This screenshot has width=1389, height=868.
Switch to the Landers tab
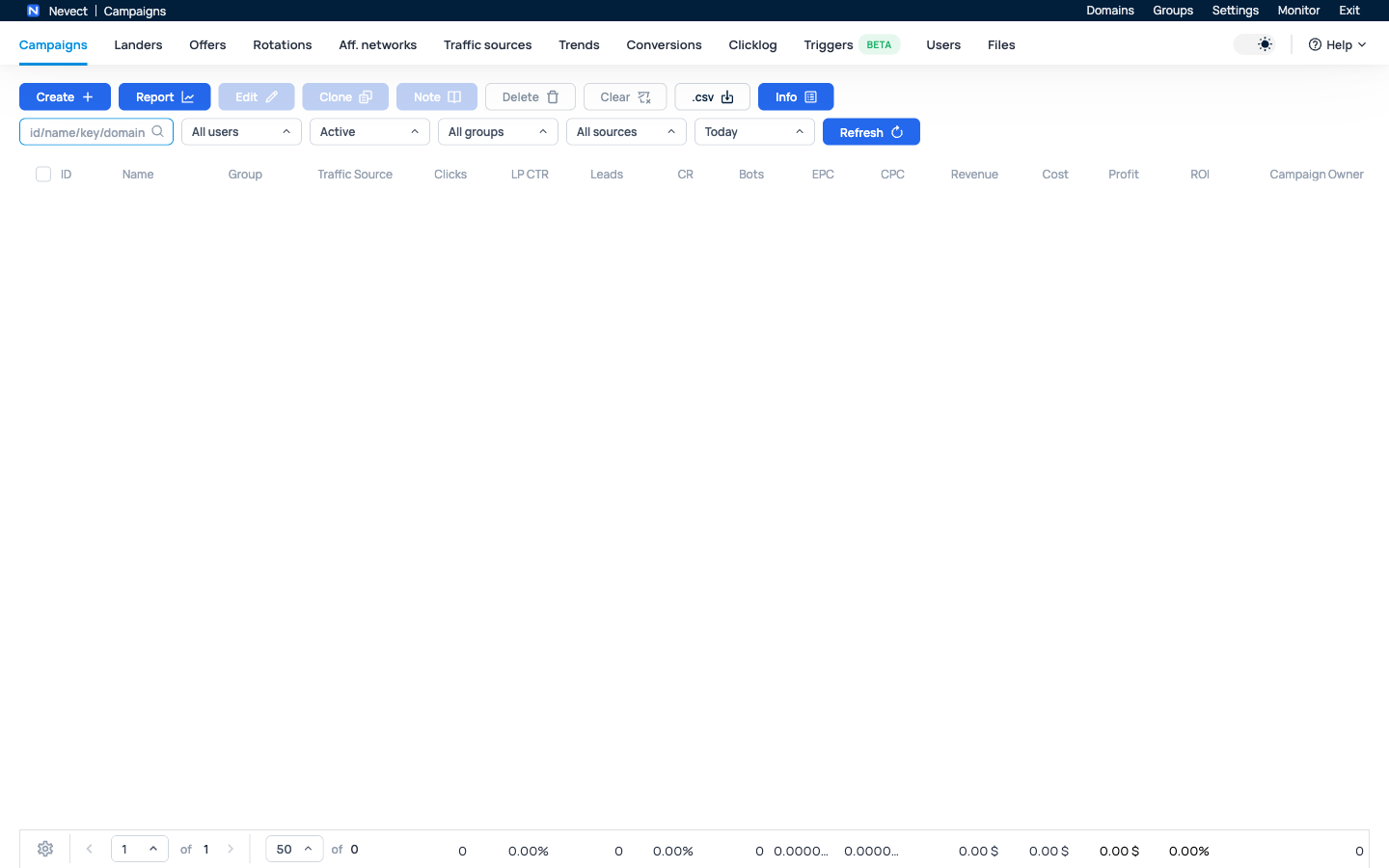(138, 44)
